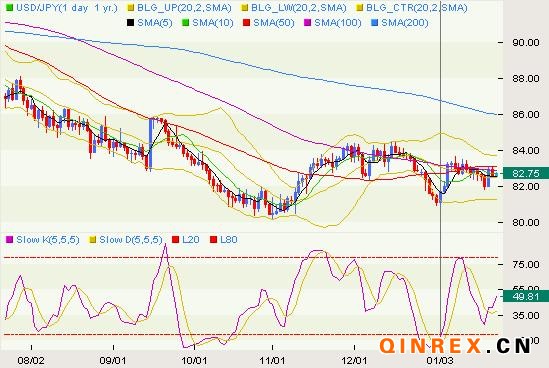Click the green SMA(10) legend square
549x368 pixels.
click(x=186, y=23)
